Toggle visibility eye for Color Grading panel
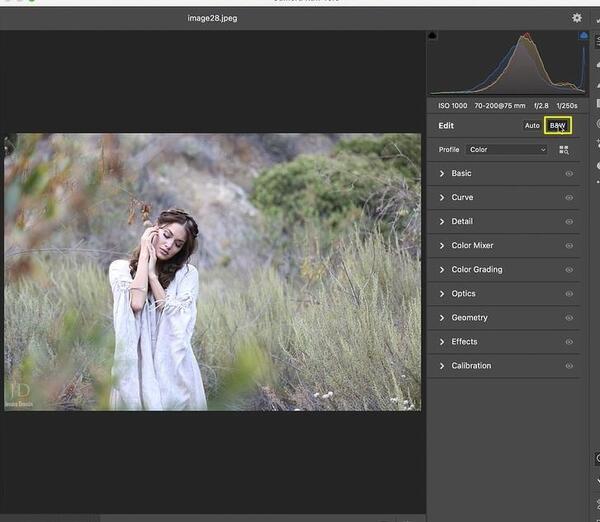The height and width of the screenshot is (522, 600). click(569, 270)
